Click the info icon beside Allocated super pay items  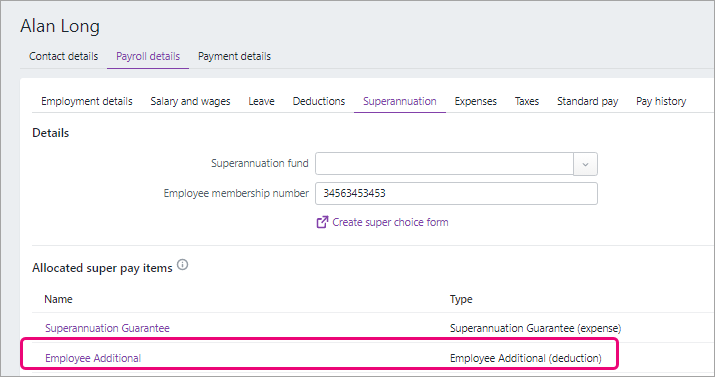coord(182,264)
